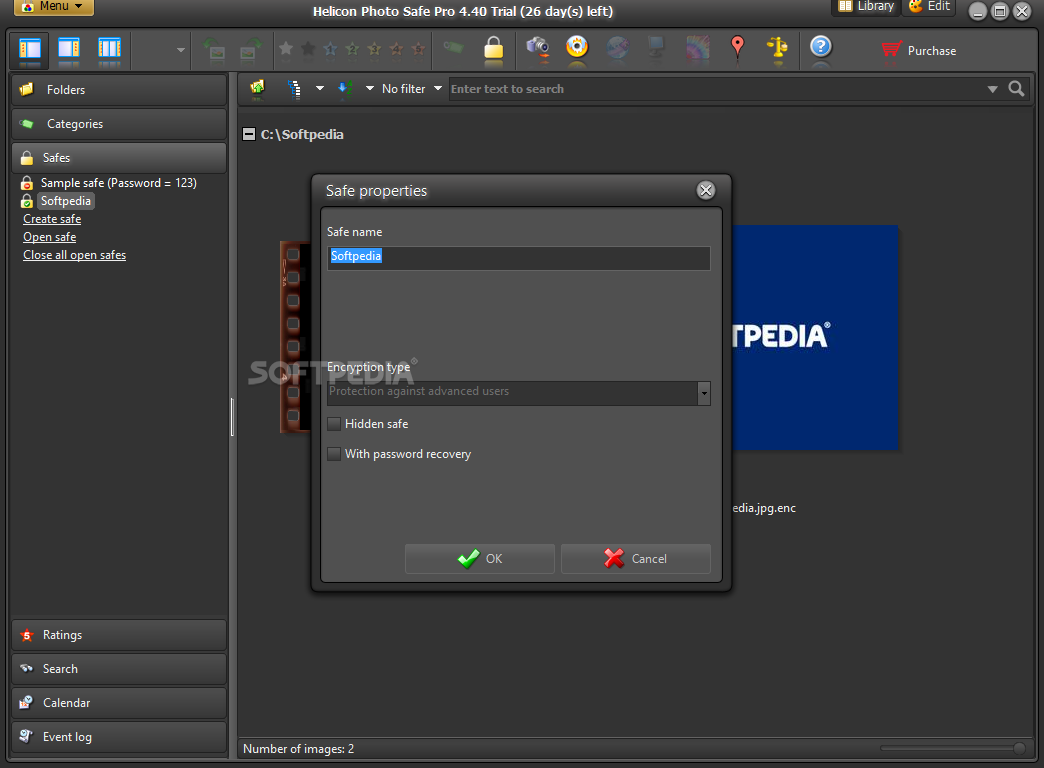This screenshot has width=1044, height=768.
Task: Open the Menu dropdown button
Action: [x=54, y=7]
